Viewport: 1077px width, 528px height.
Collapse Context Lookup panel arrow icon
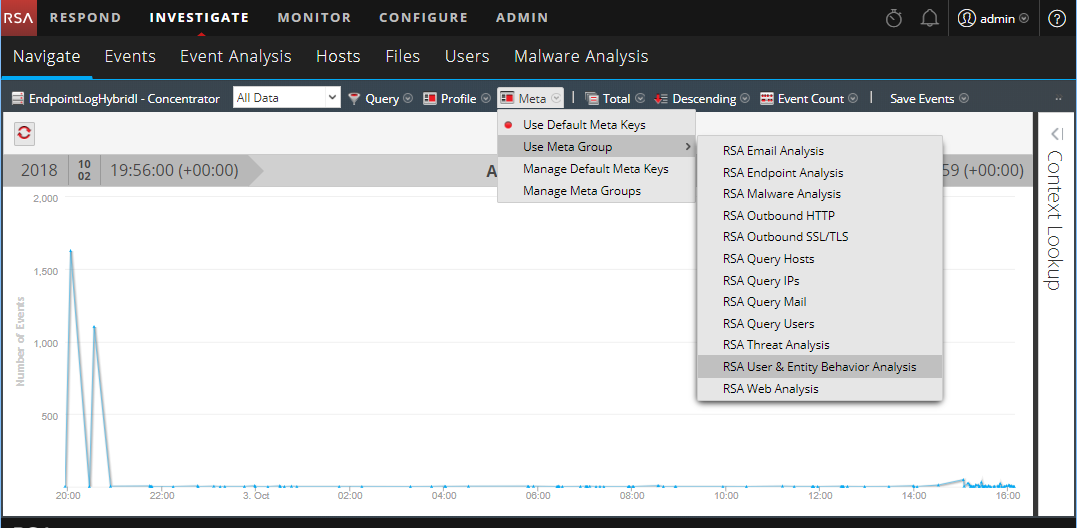pos(1056,133)
